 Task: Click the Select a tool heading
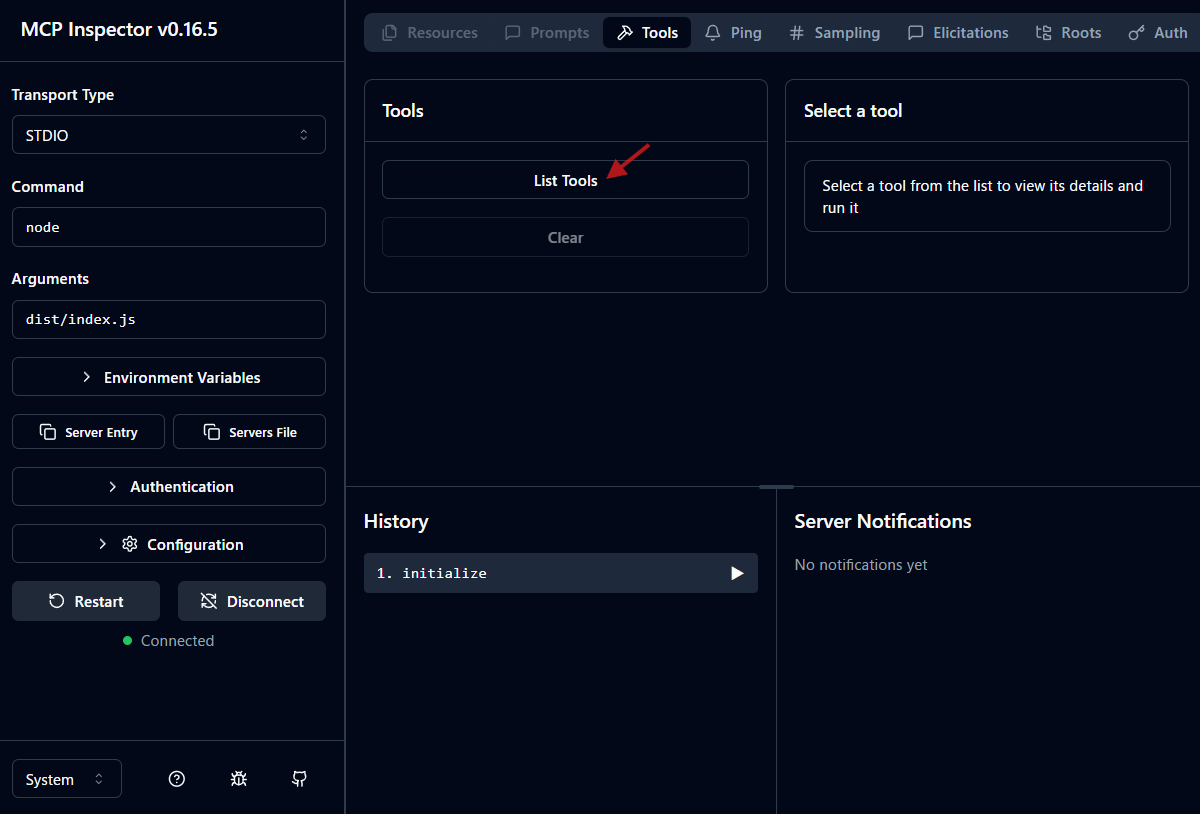tap(853, 111)
